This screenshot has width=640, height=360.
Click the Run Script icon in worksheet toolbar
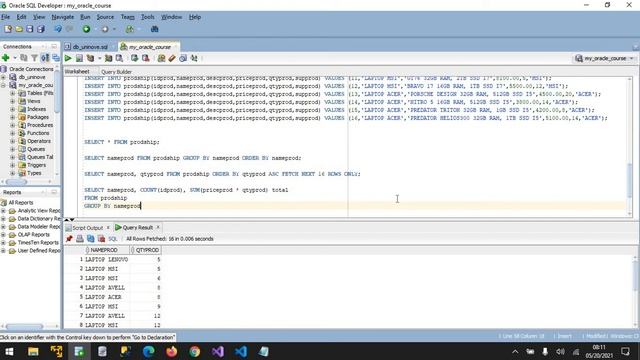(79, 58)
